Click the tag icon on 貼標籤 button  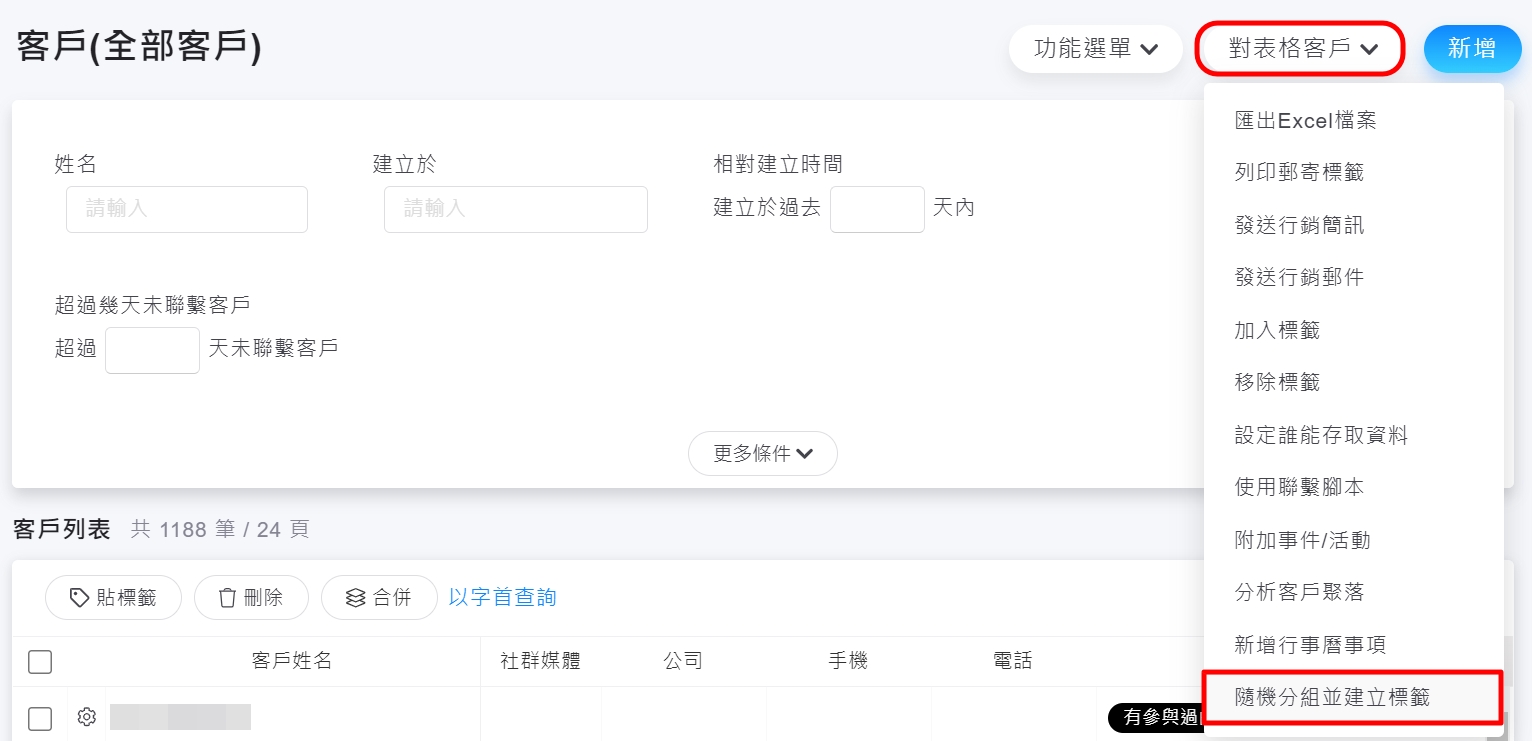click(79, 598)
